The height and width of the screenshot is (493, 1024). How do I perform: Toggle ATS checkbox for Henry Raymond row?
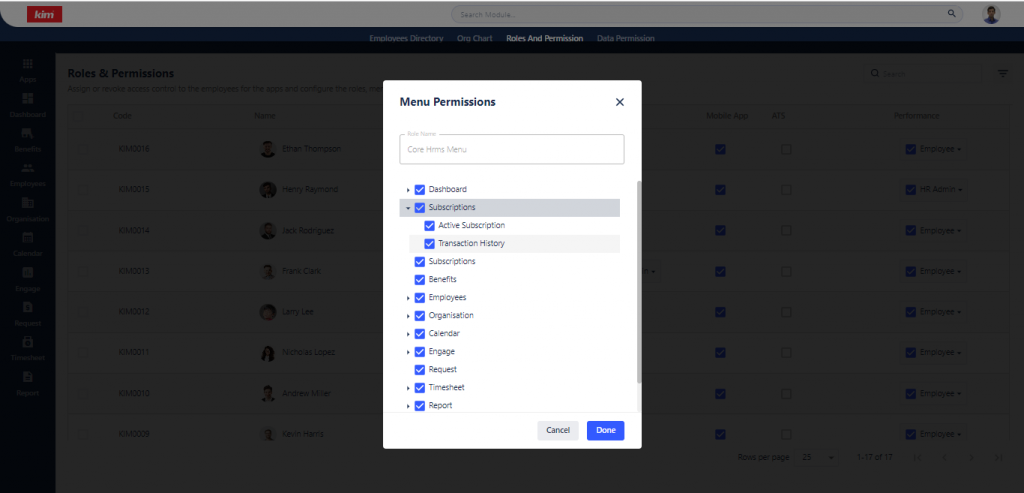[x=786, y=190]
